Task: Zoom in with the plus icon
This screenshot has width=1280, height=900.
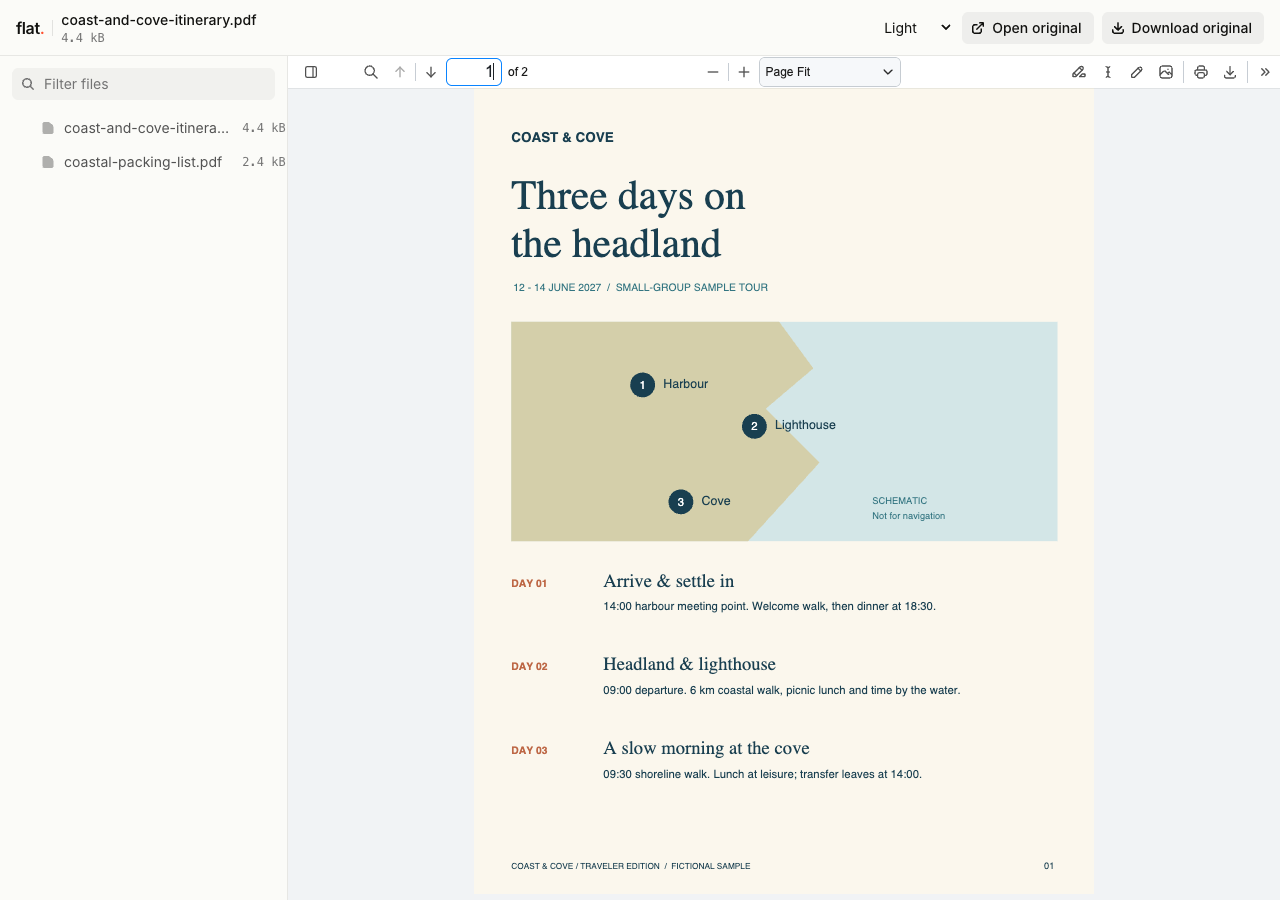Action: point(744,72)
